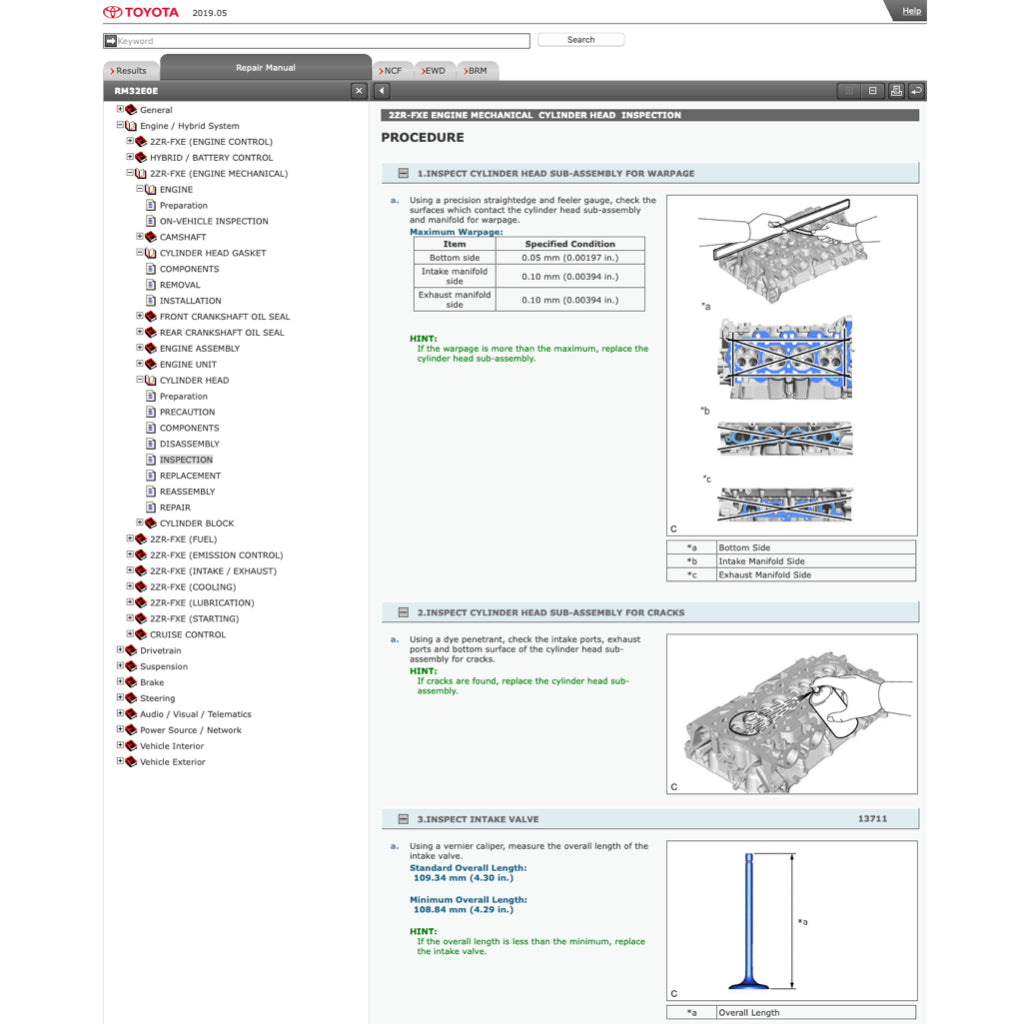Click the left arrow panel collapse icon
Viewport: 1024px width, 1024px height.
point(382,91)
